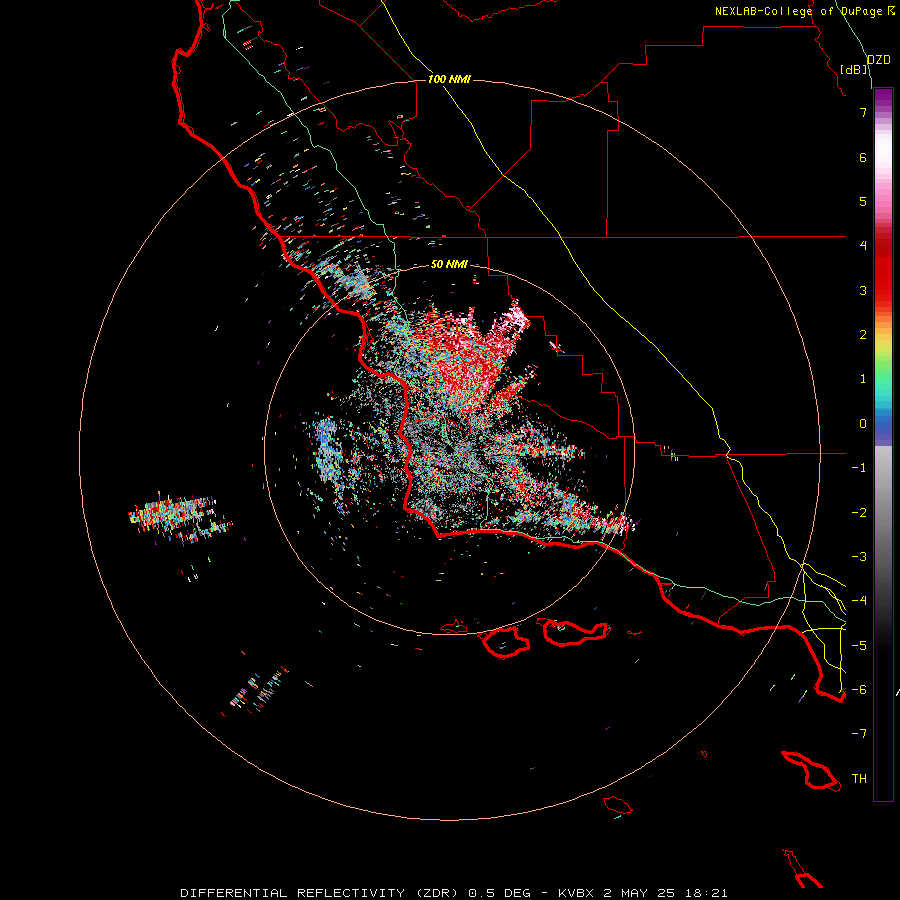900x900 pixels.
Task: Click the "7" tick label on the scale
Action: 863,112
